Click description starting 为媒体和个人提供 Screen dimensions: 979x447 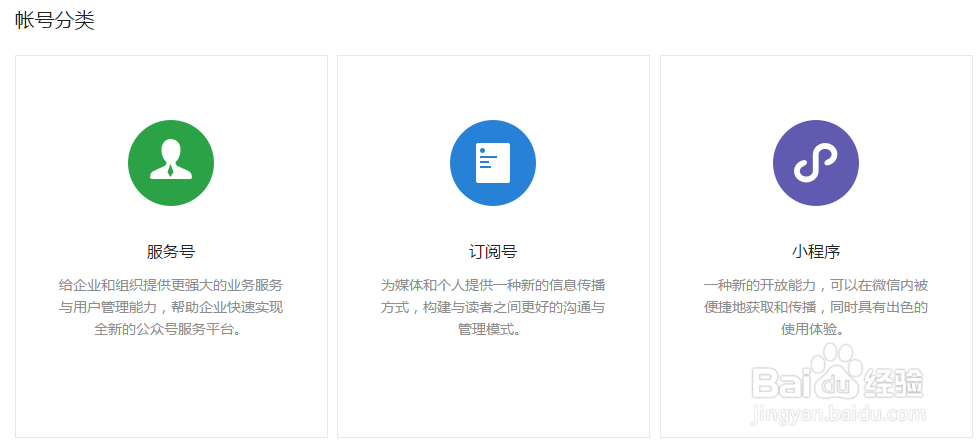pyautogui.click(x=493, y=308)
